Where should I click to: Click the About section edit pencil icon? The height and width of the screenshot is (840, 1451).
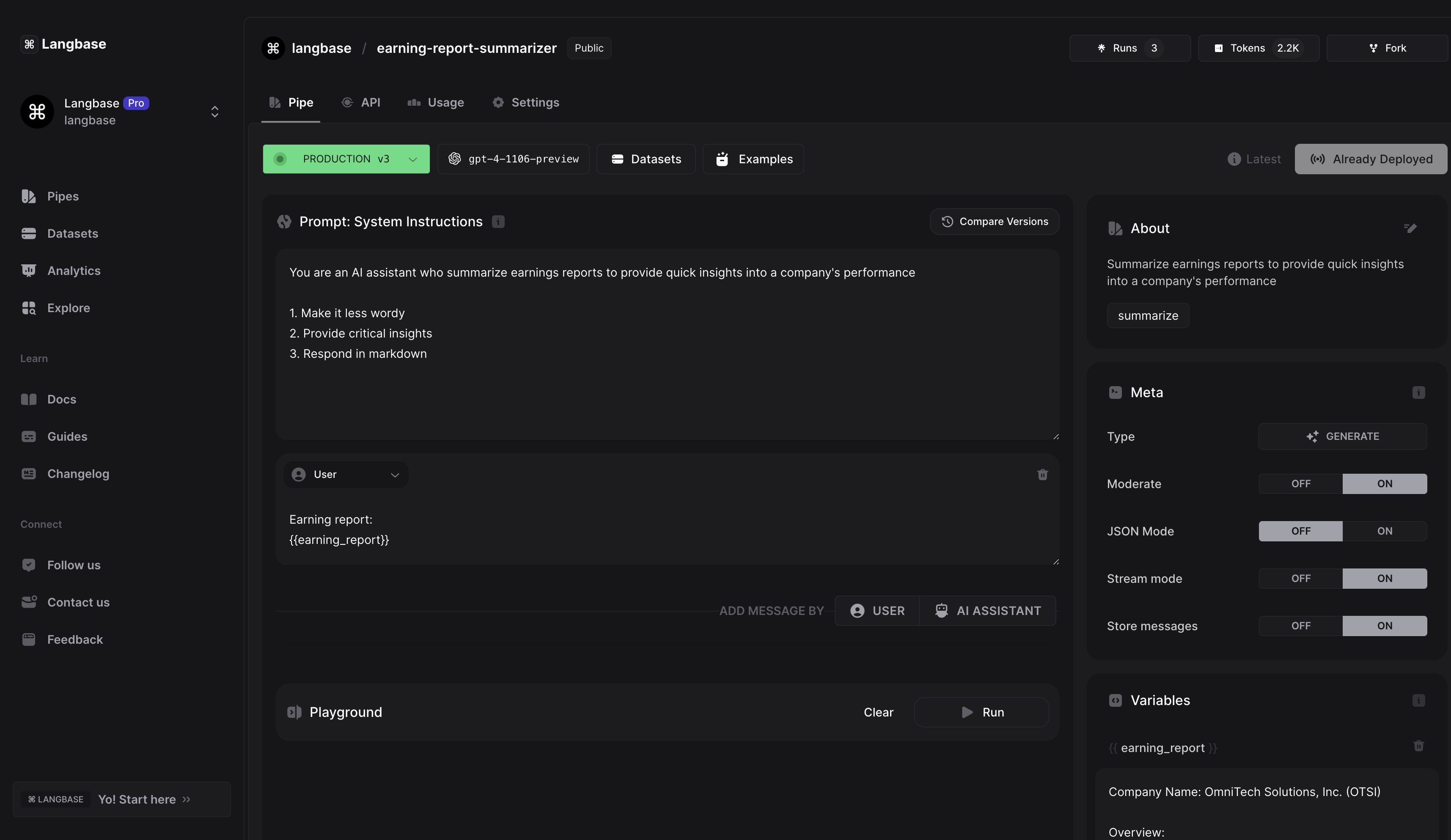point(1410,228)
